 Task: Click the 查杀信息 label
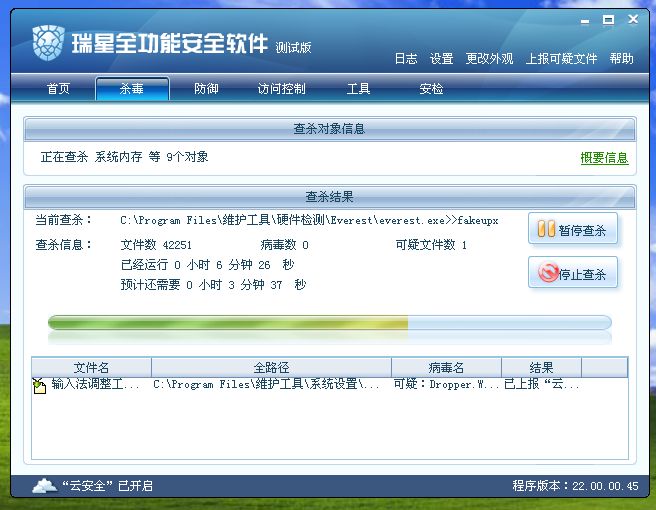[x=64, y=245]
